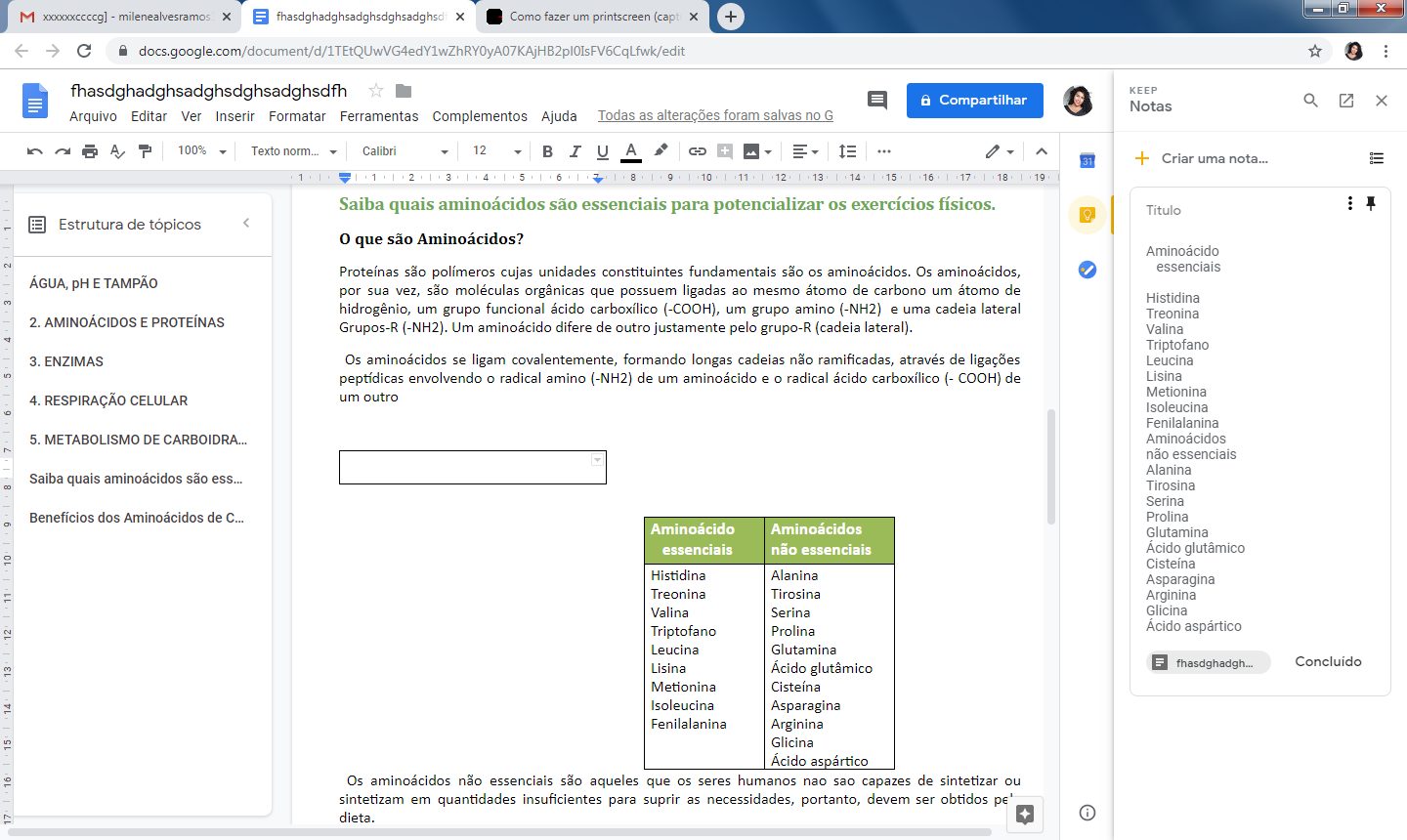Click Concluído on the Keep note
Image resolution: width=1407 pixels, height=840 pixels.
point(1328,661)
